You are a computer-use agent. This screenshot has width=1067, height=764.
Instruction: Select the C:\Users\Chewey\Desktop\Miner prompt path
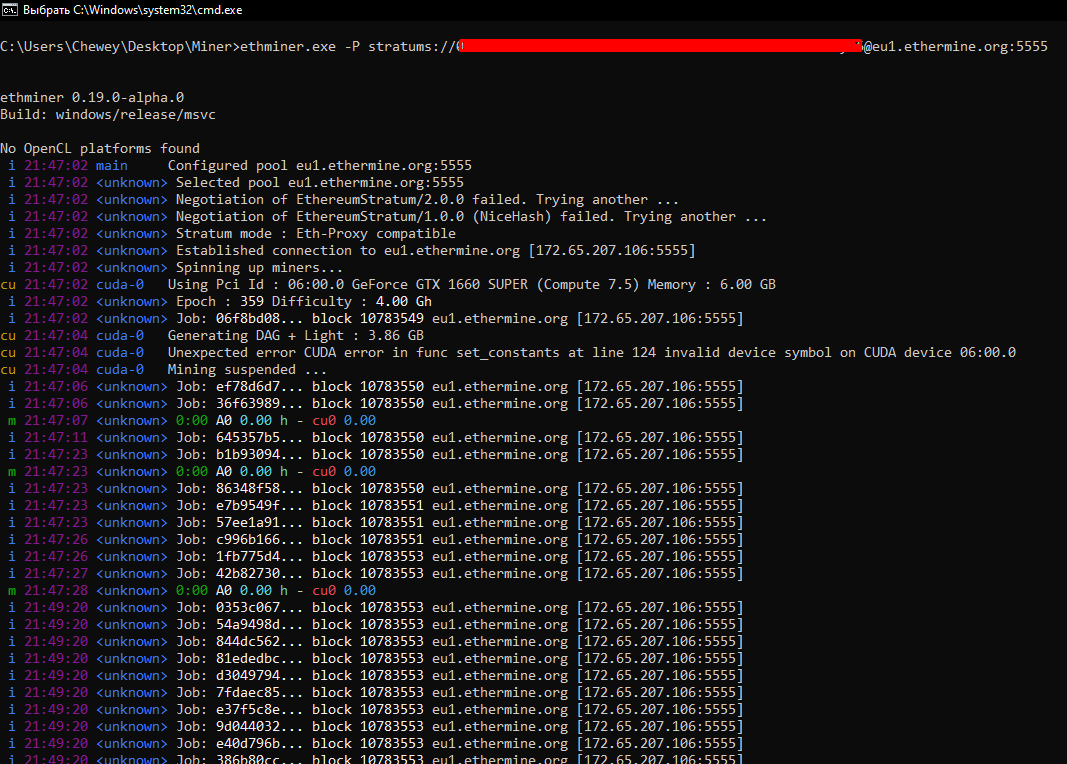point(115,45)
